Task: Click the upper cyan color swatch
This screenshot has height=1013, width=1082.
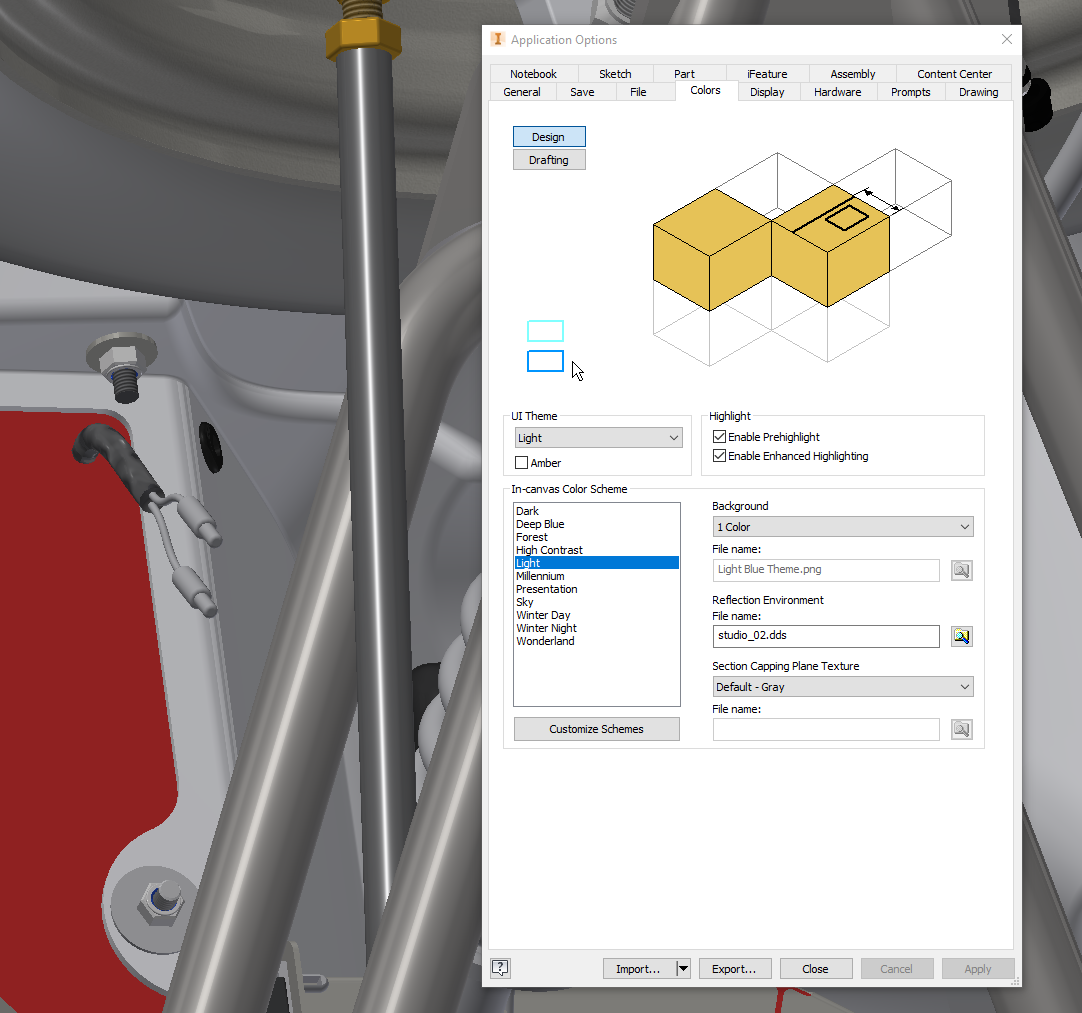Action: 545,330
